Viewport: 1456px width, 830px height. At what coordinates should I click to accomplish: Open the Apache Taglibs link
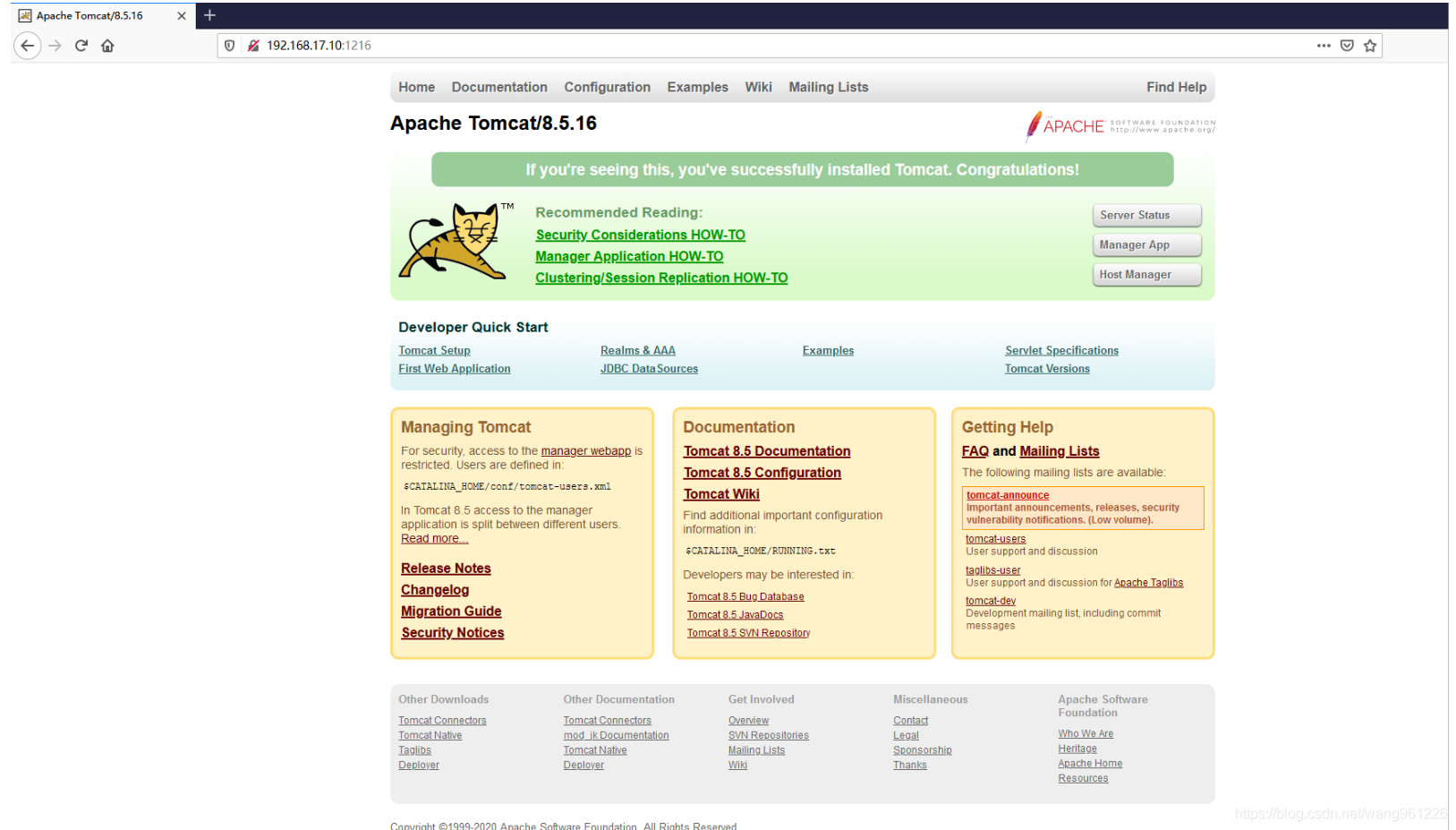[x=1148, y=583]
